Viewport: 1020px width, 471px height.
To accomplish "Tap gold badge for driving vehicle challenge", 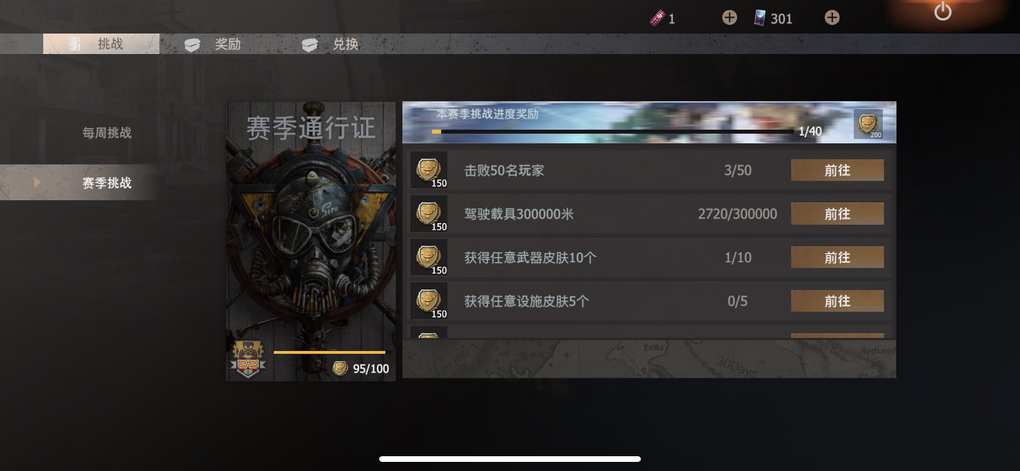I will 429,214.
